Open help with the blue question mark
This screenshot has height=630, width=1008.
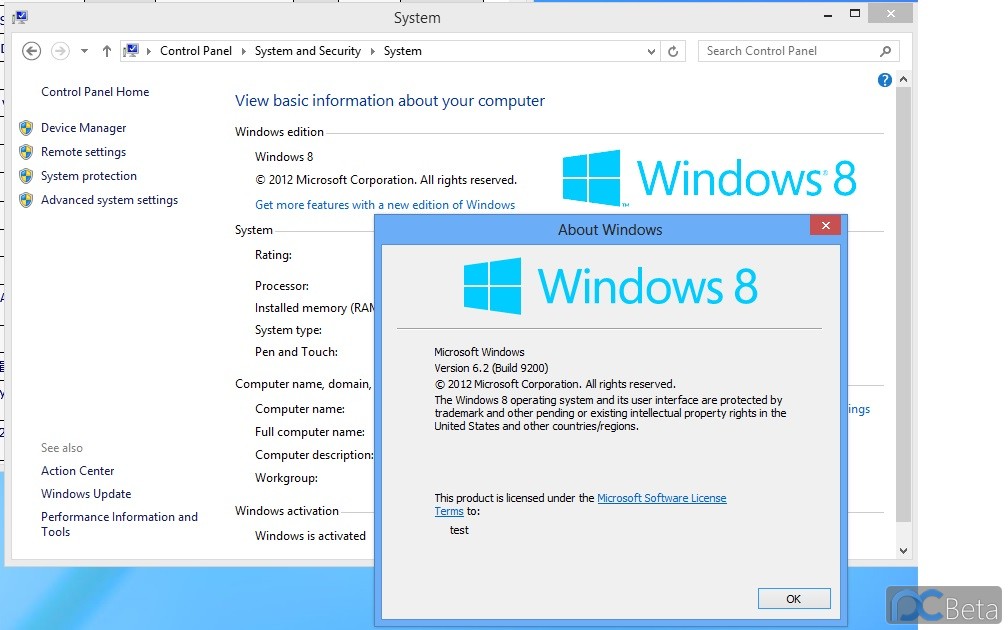point(885,80)
